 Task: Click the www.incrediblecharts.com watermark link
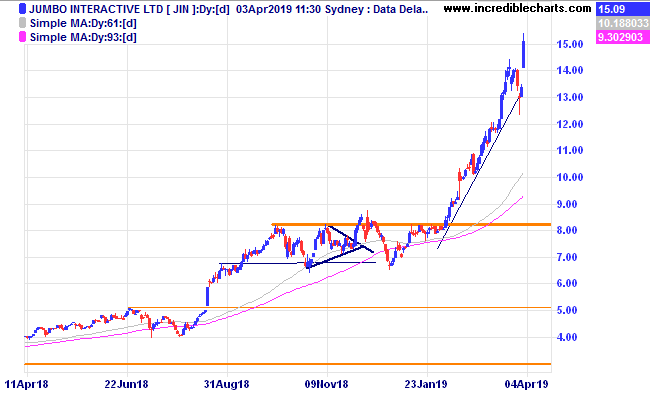click(x=517, y=8)
